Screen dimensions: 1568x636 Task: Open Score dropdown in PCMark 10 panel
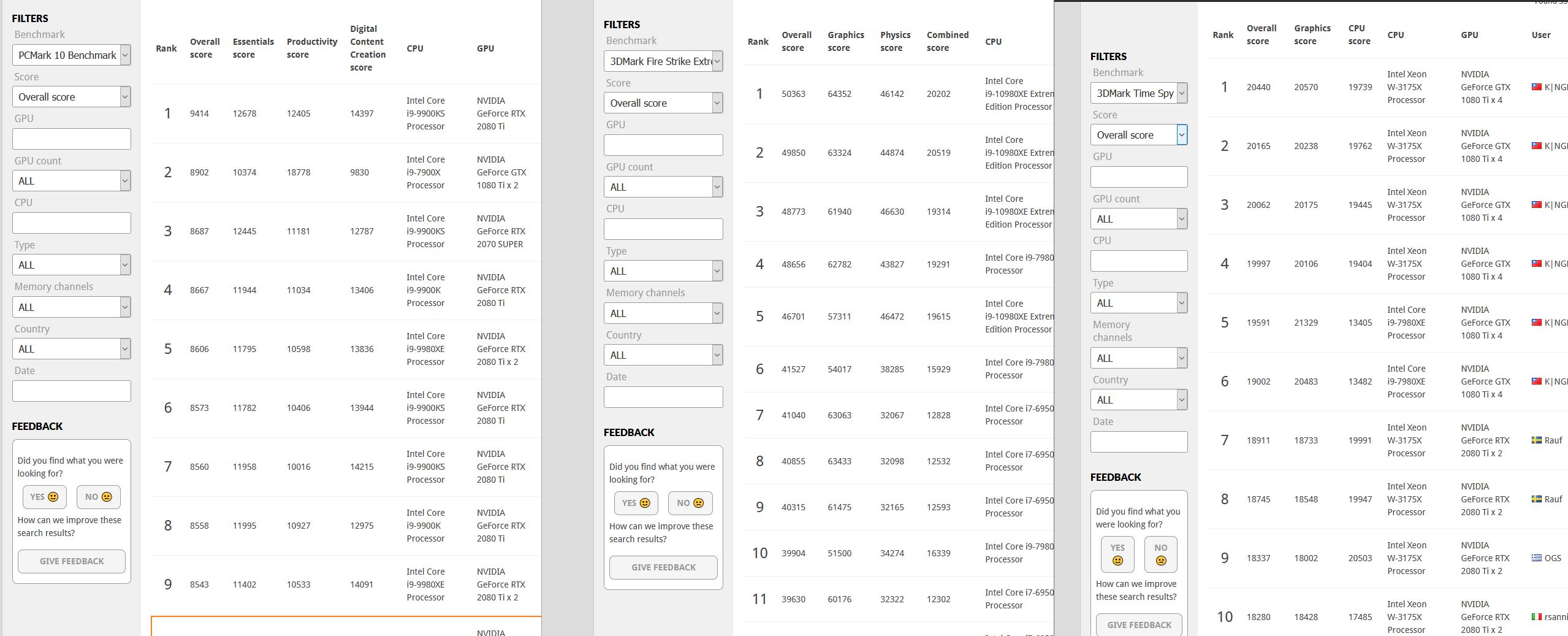(72, 97)
